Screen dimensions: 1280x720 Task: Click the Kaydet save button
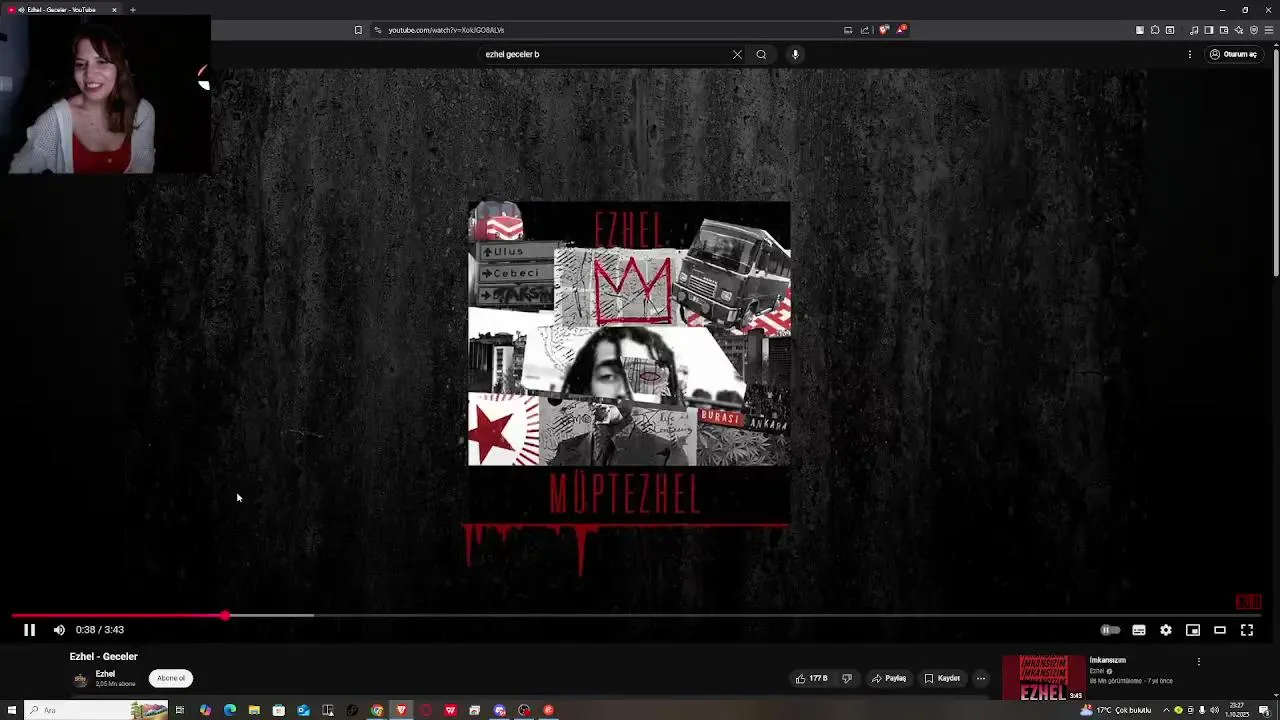point(942,678)
